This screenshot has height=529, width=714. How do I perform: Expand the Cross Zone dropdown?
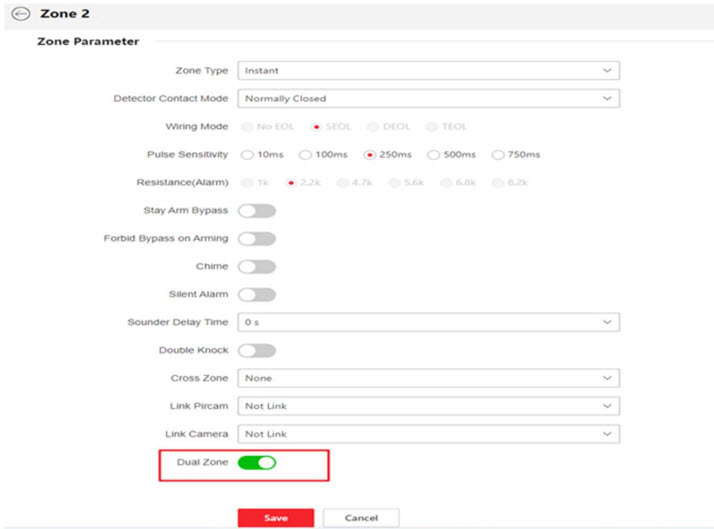tap(427, 378)
